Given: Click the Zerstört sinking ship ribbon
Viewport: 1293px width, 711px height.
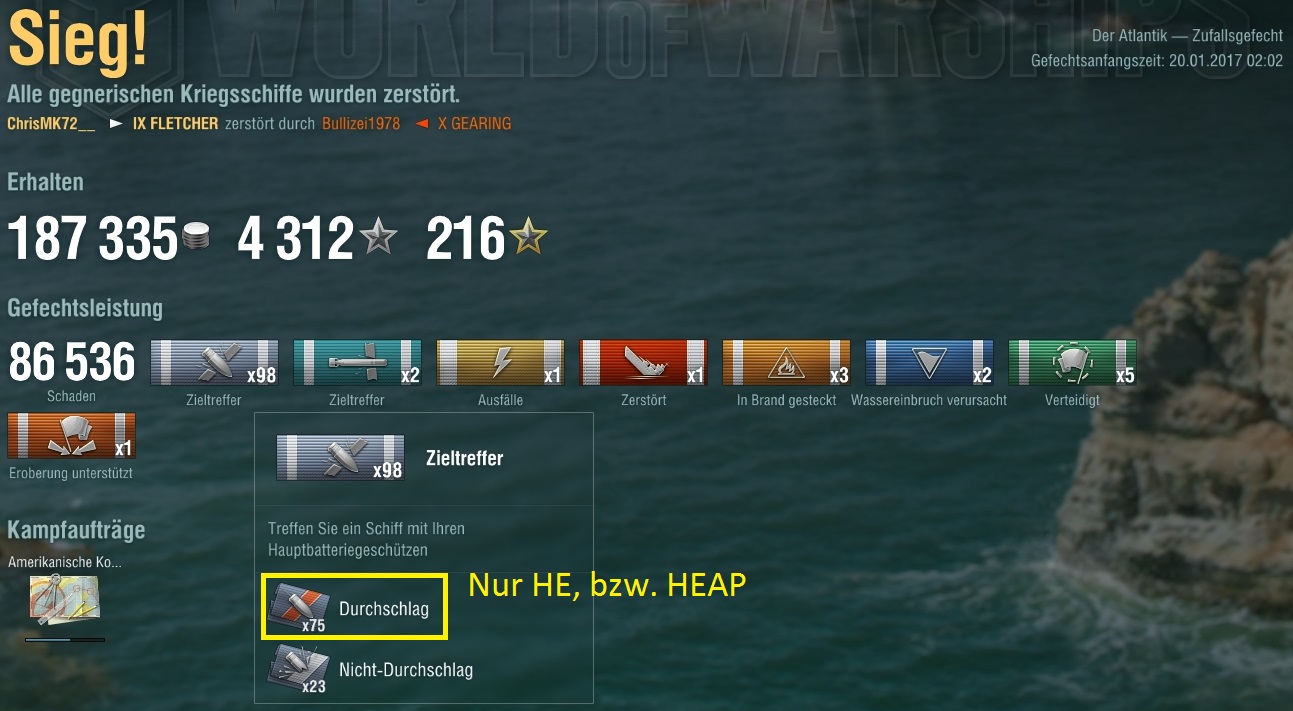Looking at the screenshot, I should (x=643, y=363).
